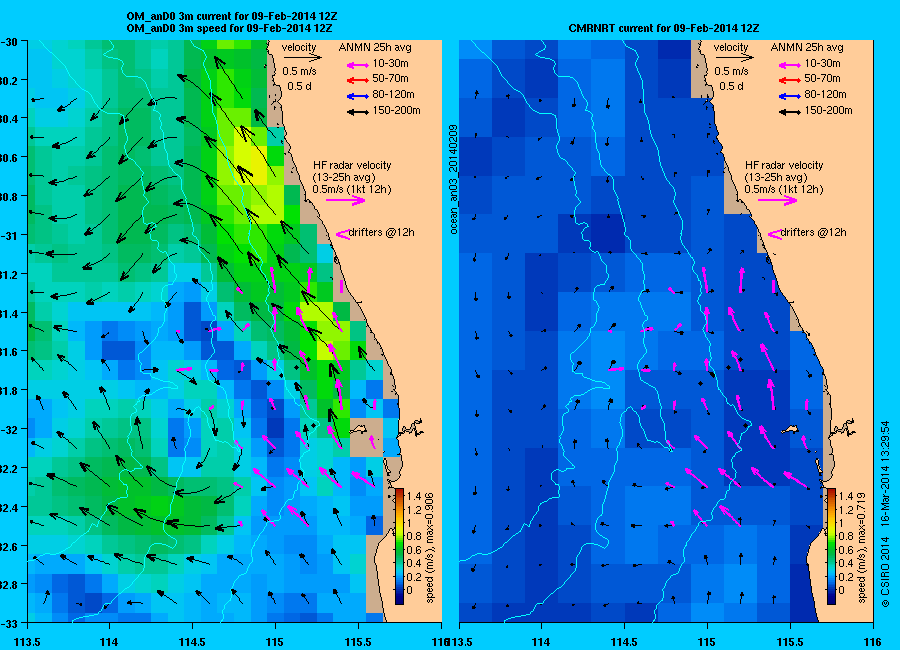The height and width of the screenshot is (650, 900).
Task: Click the 1.4 tick on left color bar
Action: point(414,497)
